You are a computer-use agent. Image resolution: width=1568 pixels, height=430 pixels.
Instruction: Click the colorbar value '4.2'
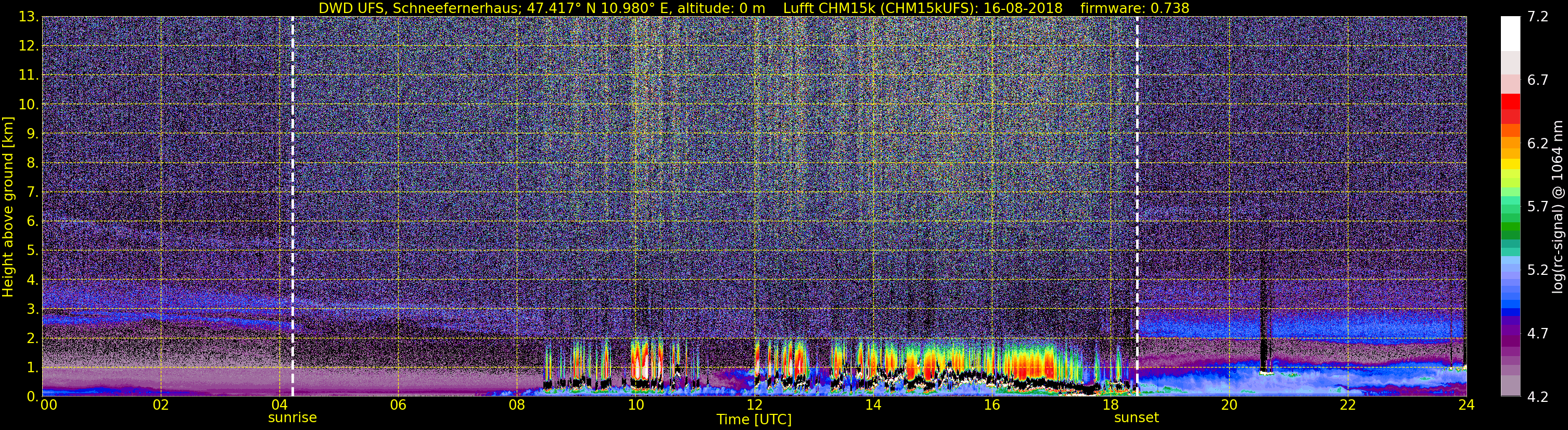[1538, 397]
